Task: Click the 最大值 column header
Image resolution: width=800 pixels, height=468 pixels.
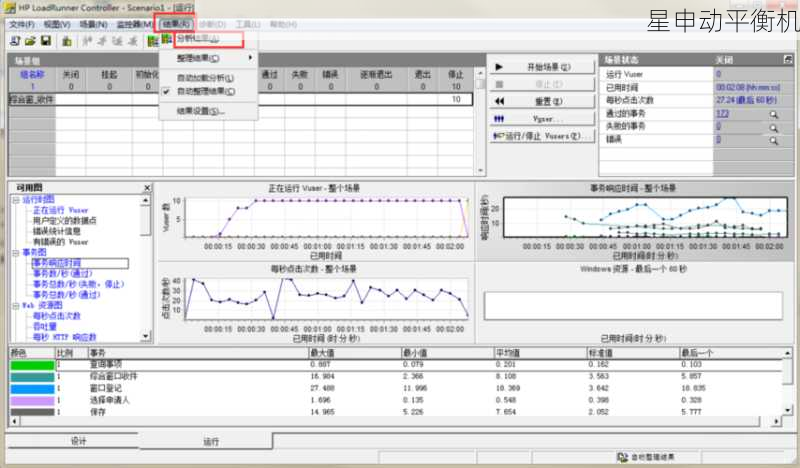Action: click(x=354, y=353)
